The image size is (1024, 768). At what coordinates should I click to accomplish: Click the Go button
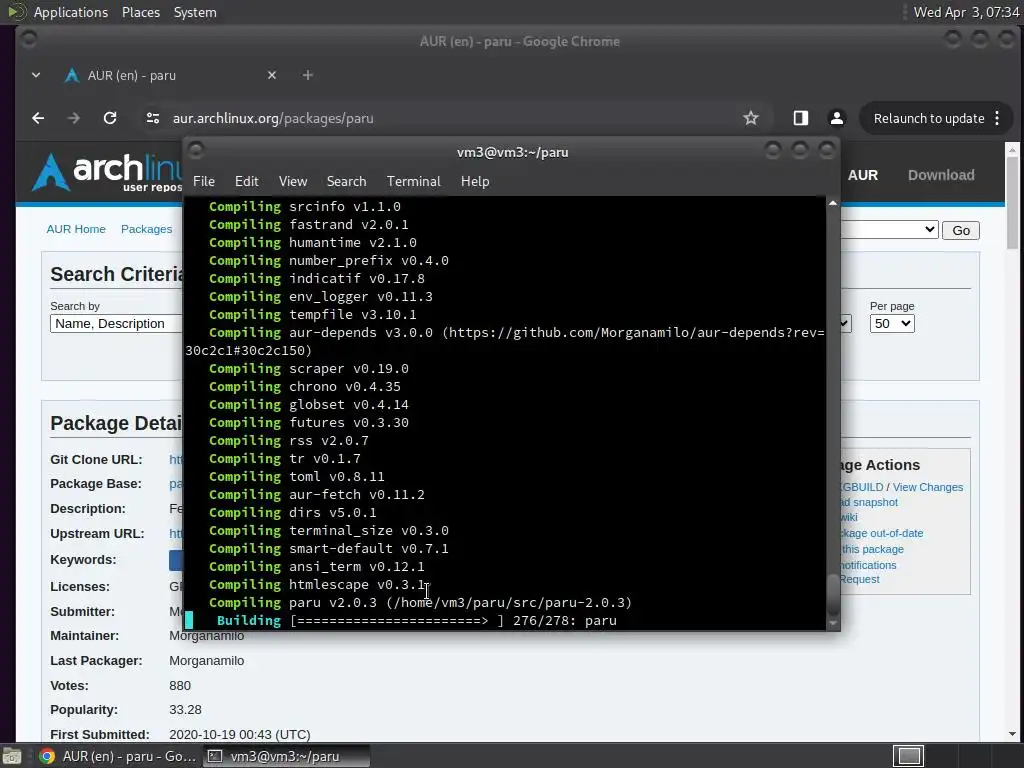click(x=961, y=231)
